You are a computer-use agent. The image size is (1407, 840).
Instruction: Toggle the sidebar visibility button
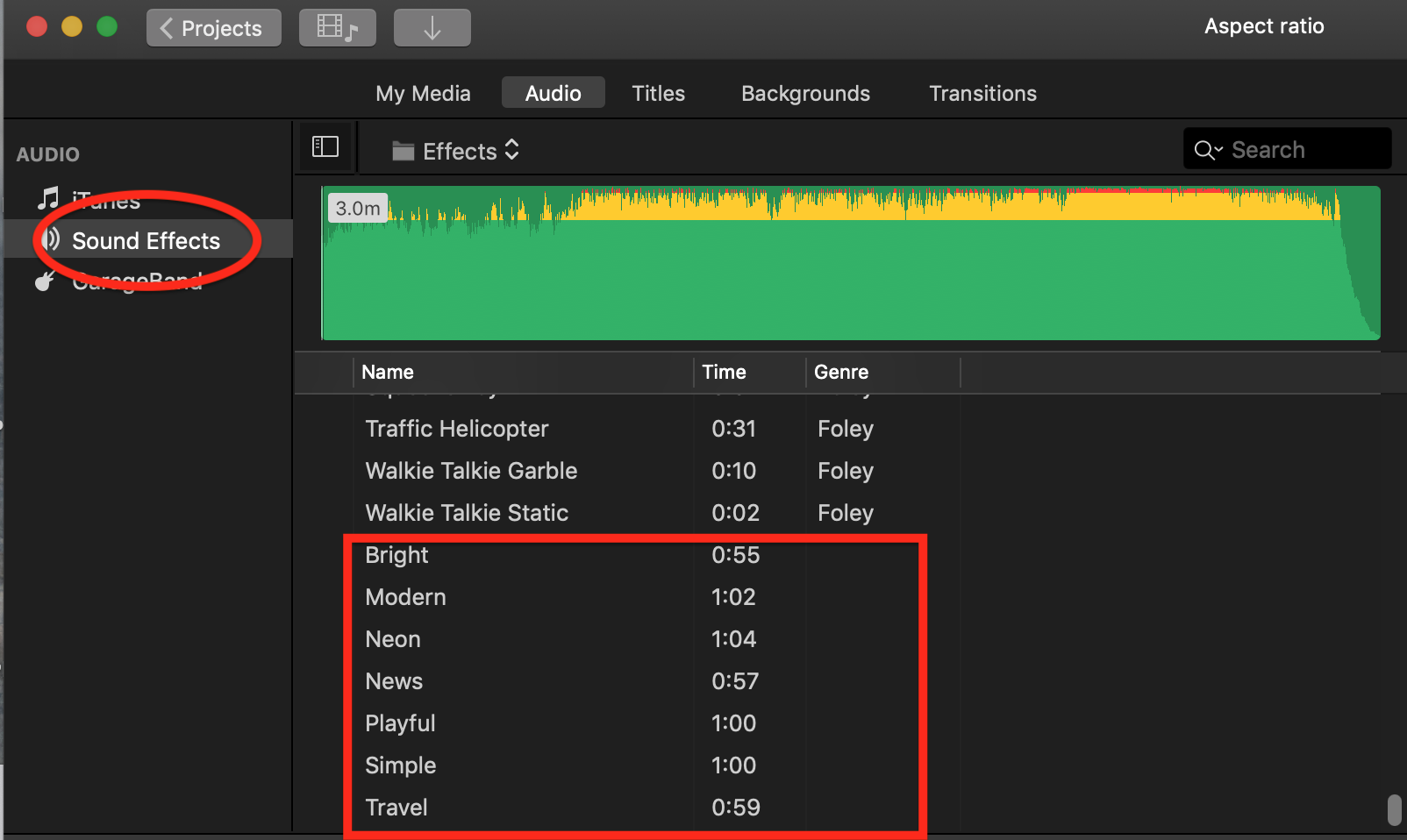[325, 147]
